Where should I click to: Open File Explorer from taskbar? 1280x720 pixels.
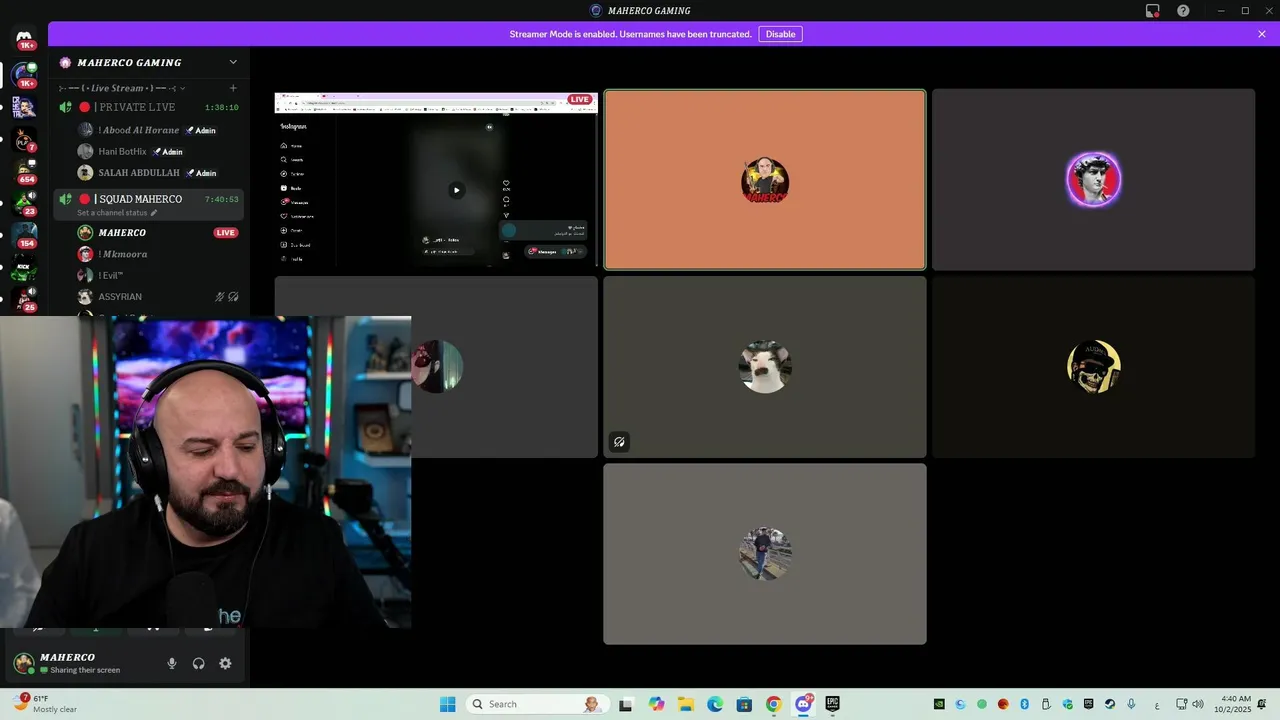[x=686, y=704]
